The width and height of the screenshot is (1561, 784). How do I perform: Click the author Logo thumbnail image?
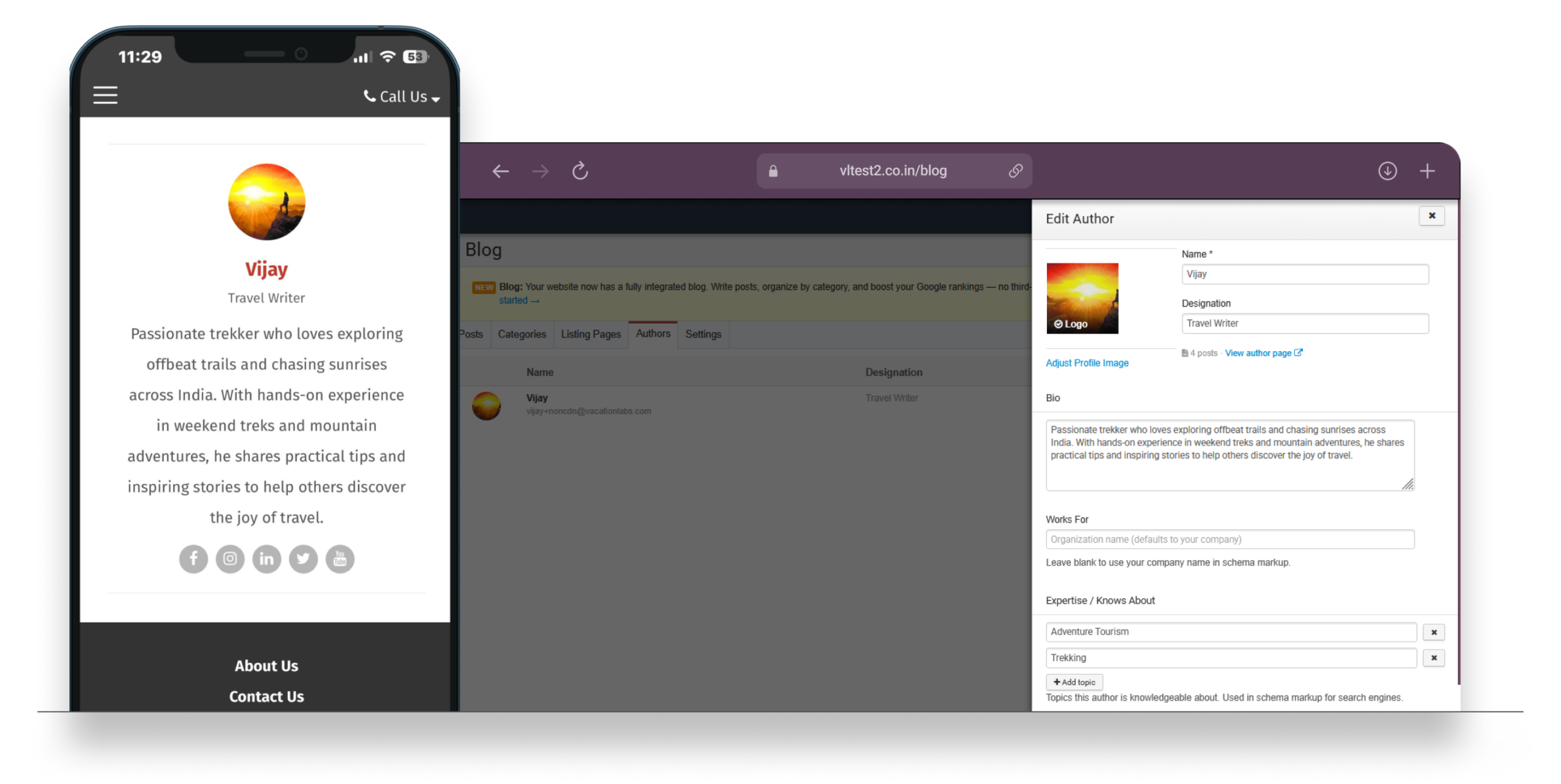[1082, 298]
